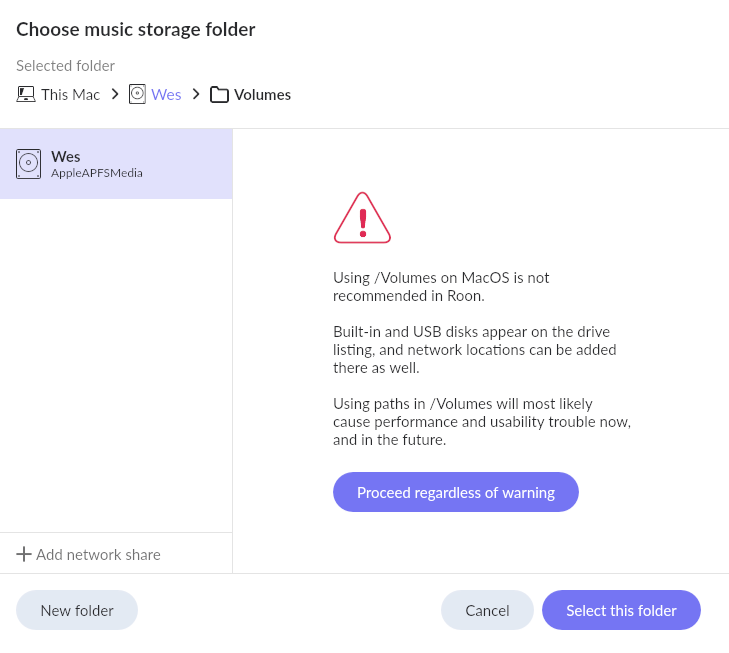Click the Wes disk icon in breadcrumb path
Viewport: 729px width, 653px height.
137,94
